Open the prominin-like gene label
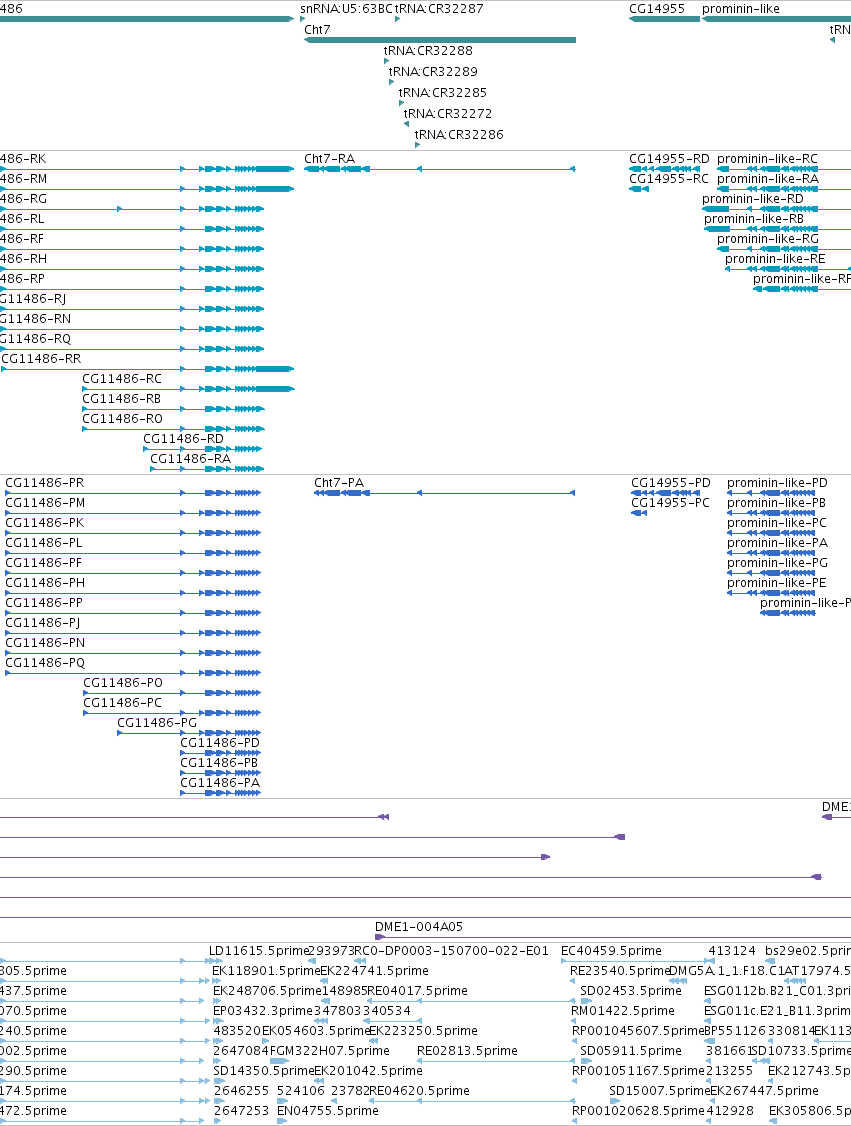 point(740,9)
